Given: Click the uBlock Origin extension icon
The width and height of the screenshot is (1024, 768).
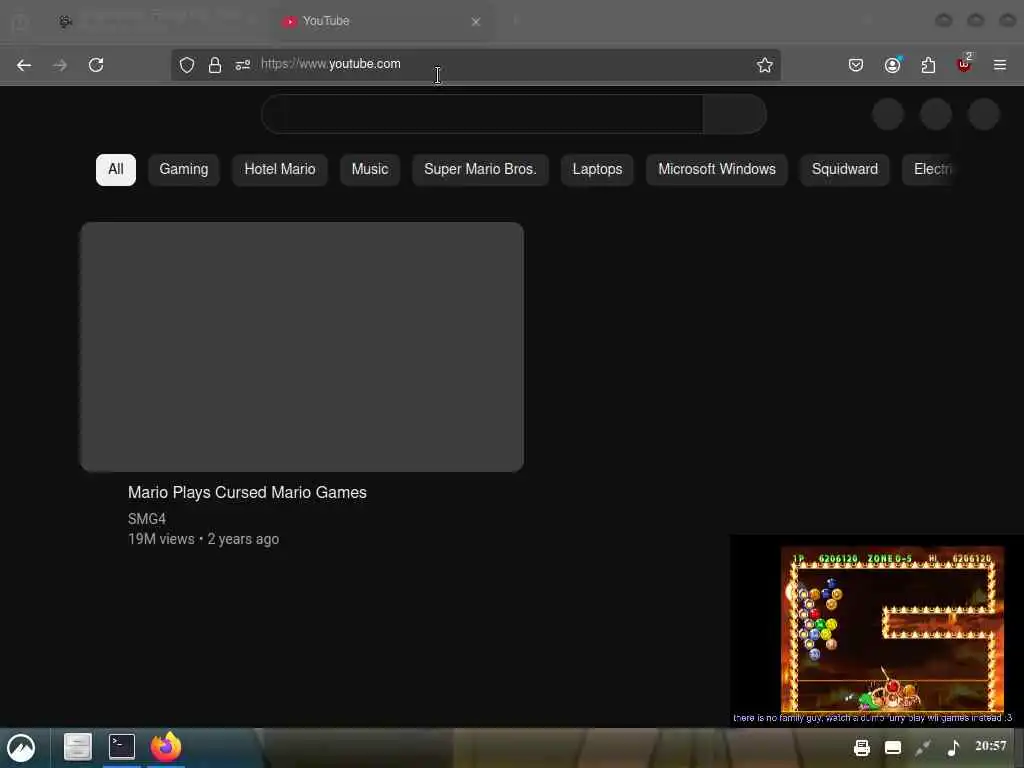Looking at the screenshot, I should click(964, 63).
